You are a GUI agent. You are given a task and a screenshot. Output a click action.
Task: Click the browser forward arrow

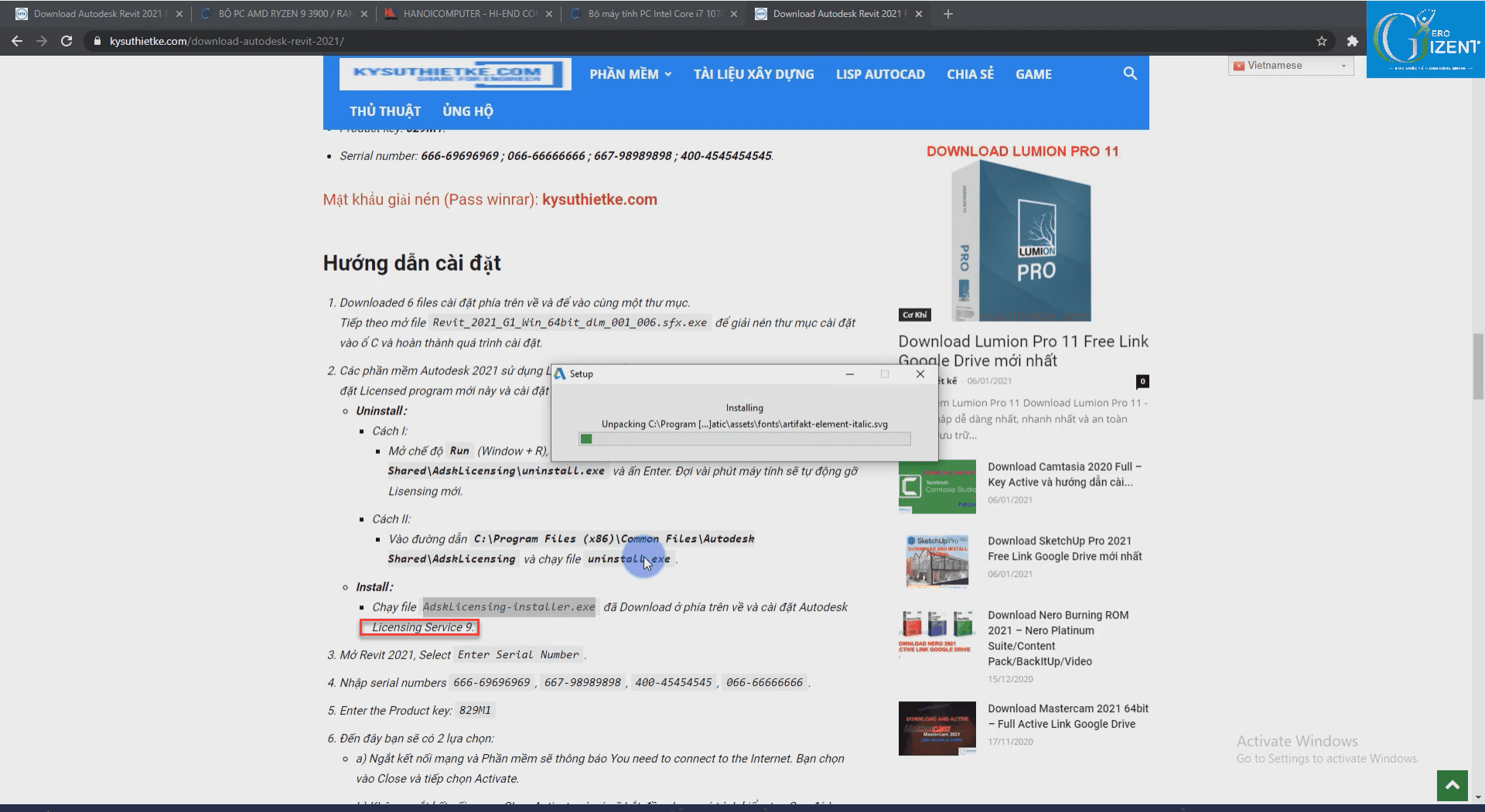point(42,41)
